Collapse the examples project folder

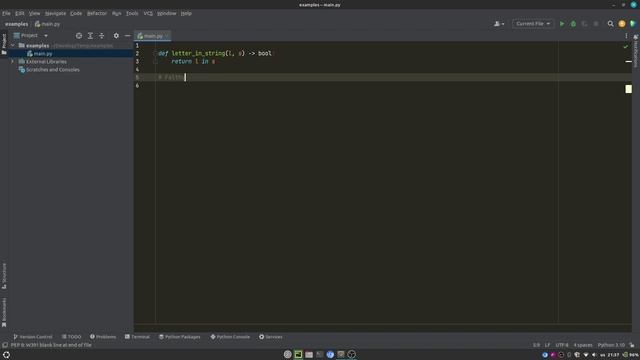click(x=13, y=46)
